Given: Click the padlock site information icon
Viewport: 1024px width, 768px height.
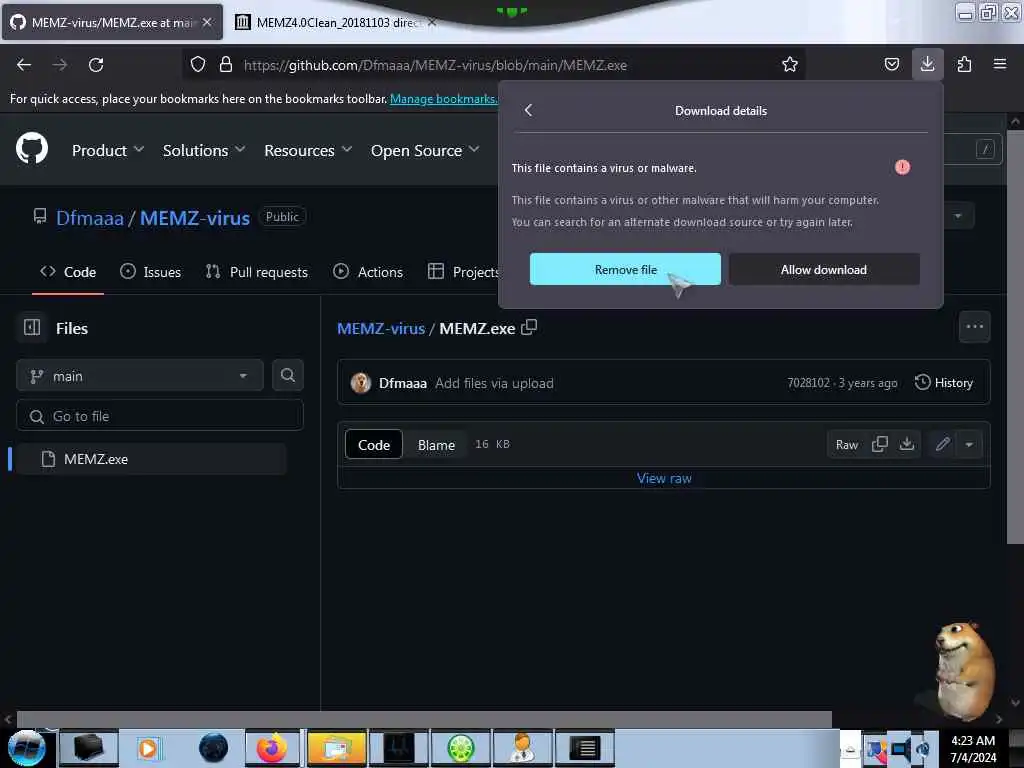Looking at the screenshot, I should point(226,64).
